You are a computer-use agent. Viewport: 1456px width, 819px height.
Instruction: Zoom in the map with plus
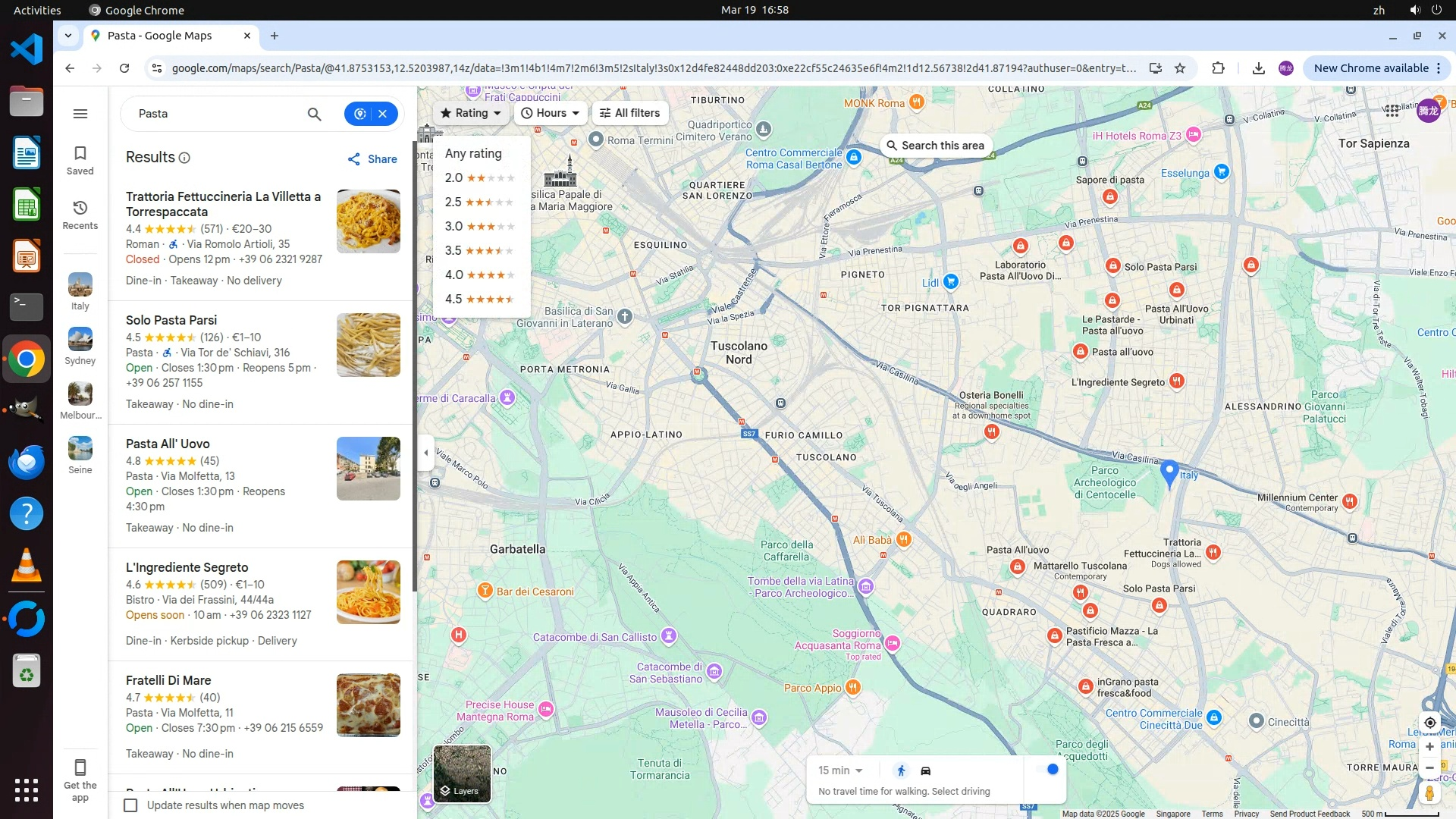point(1429,747)
